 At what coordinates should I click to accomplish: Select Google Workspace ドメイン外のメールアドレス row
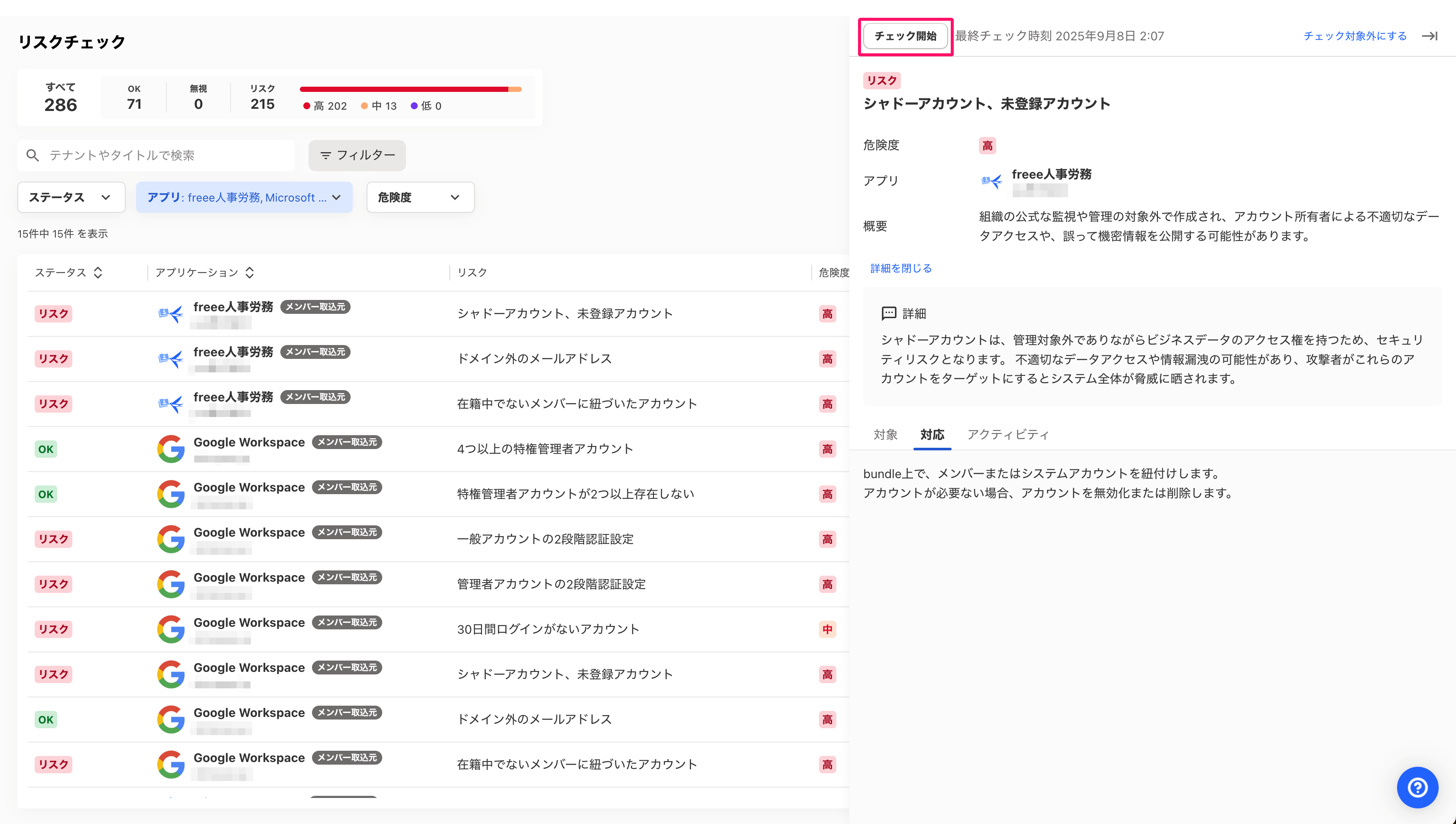point(439,719)
